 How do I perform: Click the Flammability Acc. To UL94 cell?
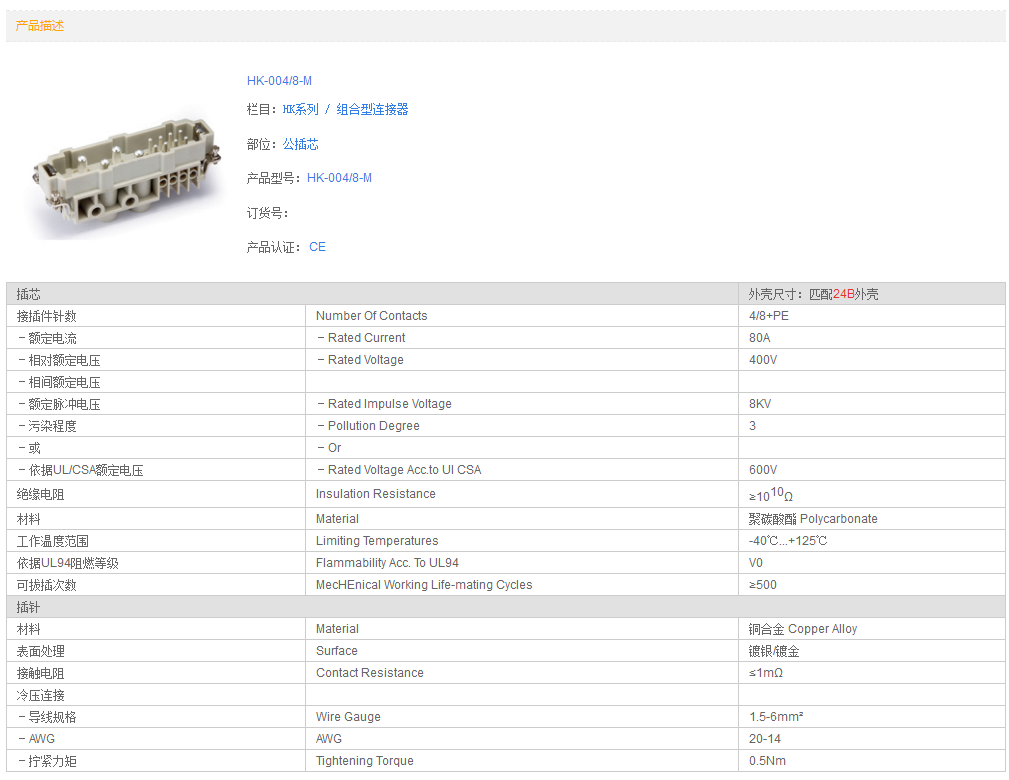coord(387,563)
